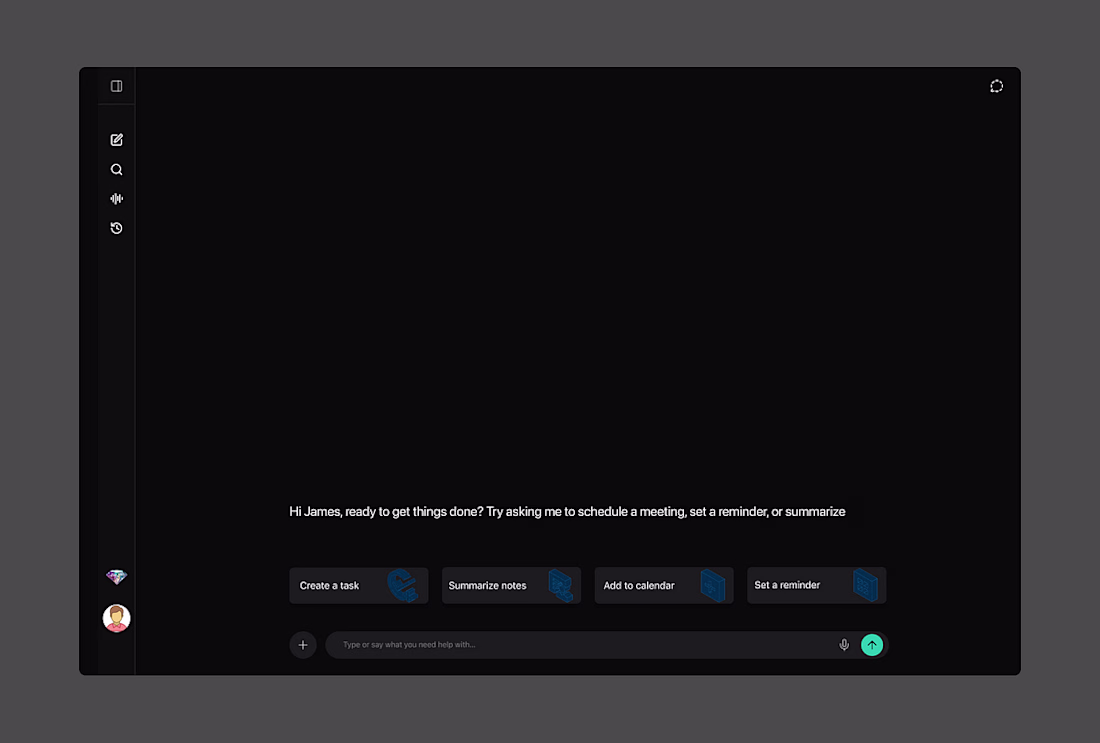This screenshot has height=743, width=1100.
Task: Open James's profile avatar
Action: click(116, 618)
